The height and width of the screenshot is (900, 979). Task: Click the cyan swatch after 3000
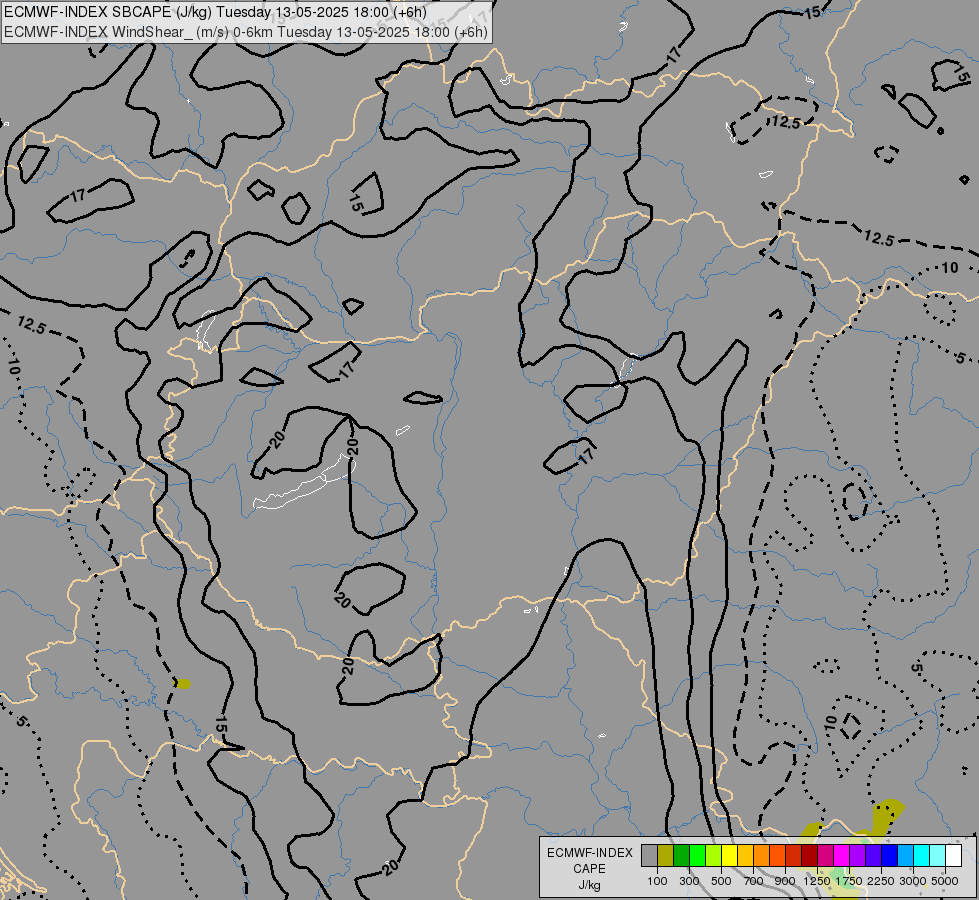[922, 856]
